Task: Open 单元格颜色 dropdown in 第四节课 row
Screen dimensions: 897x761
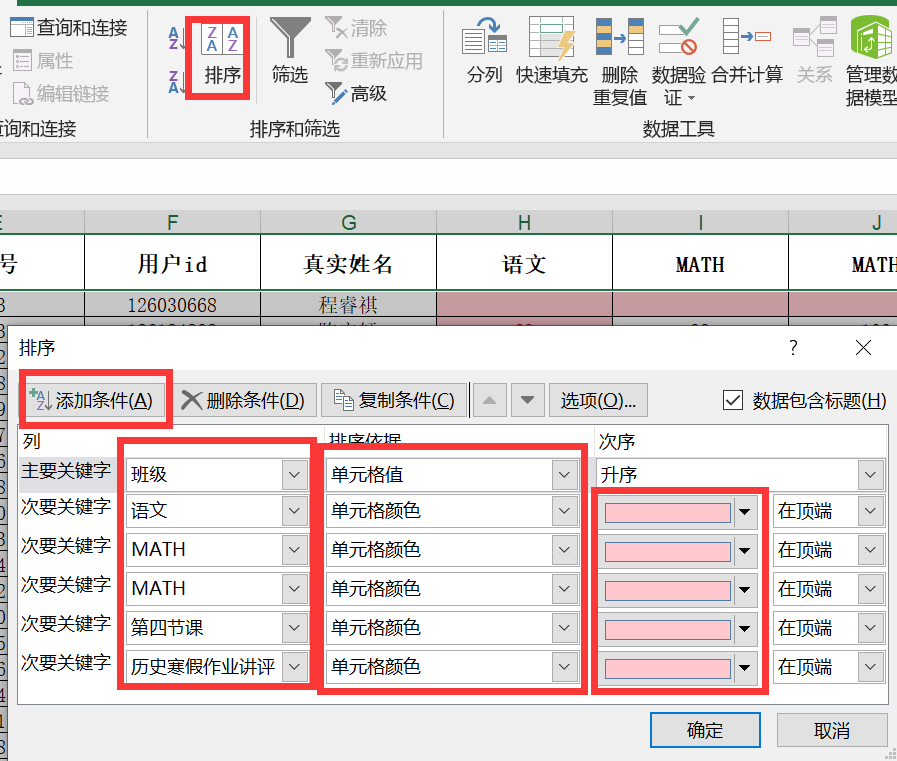Action: [x=564, y=628]
